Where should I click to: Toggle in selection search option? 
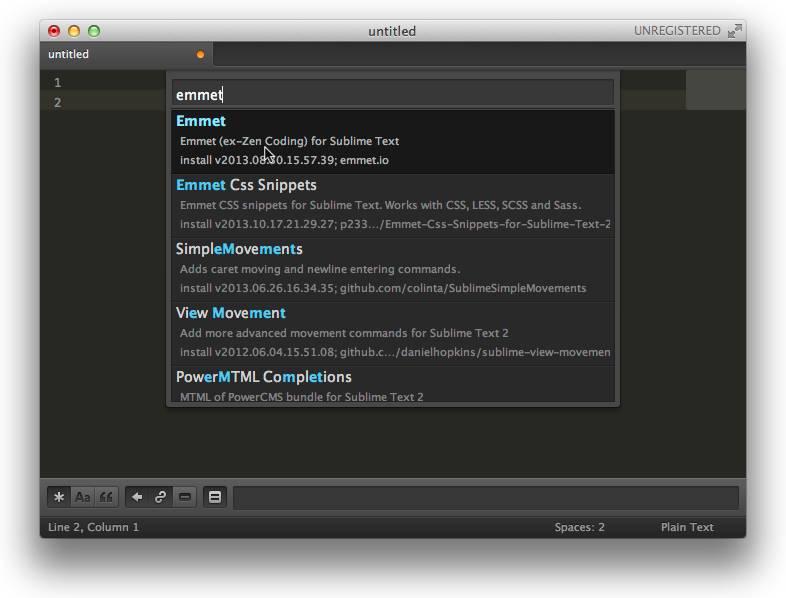click(184, 497)
